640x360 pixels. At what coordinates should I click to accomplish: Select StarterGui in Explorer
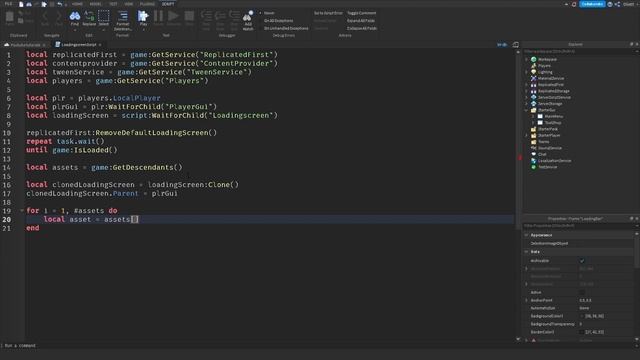coord(547,110)
